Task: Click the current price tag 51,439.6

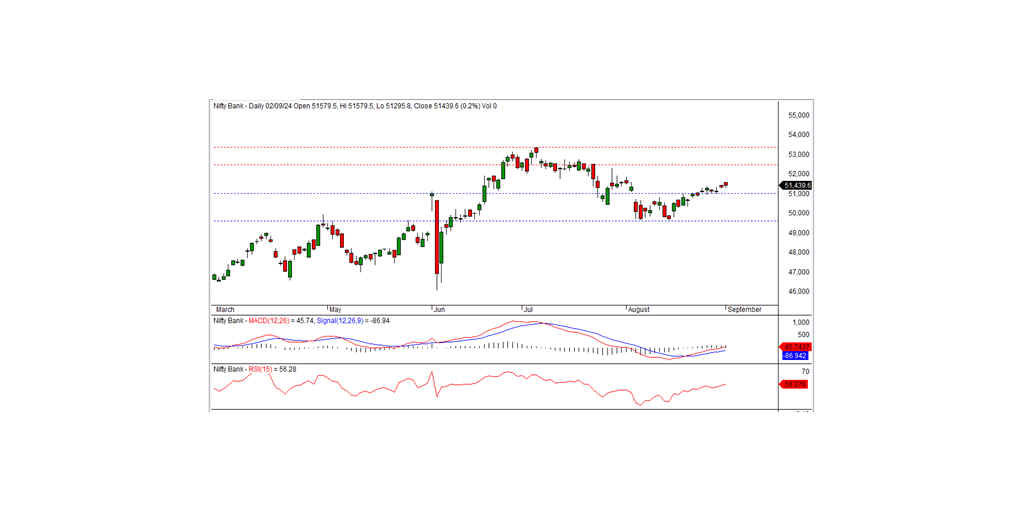Action: (796, 186)
